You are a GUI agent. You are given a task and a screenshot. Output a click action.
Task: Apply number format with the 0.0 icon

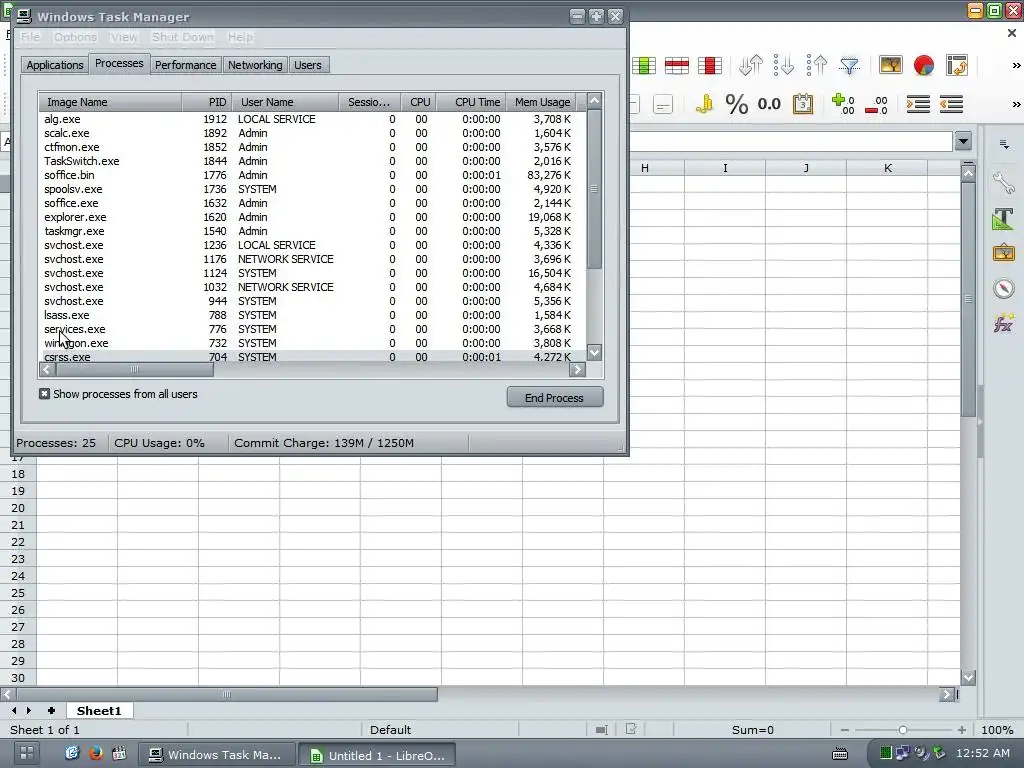click(x=769, y=104)
